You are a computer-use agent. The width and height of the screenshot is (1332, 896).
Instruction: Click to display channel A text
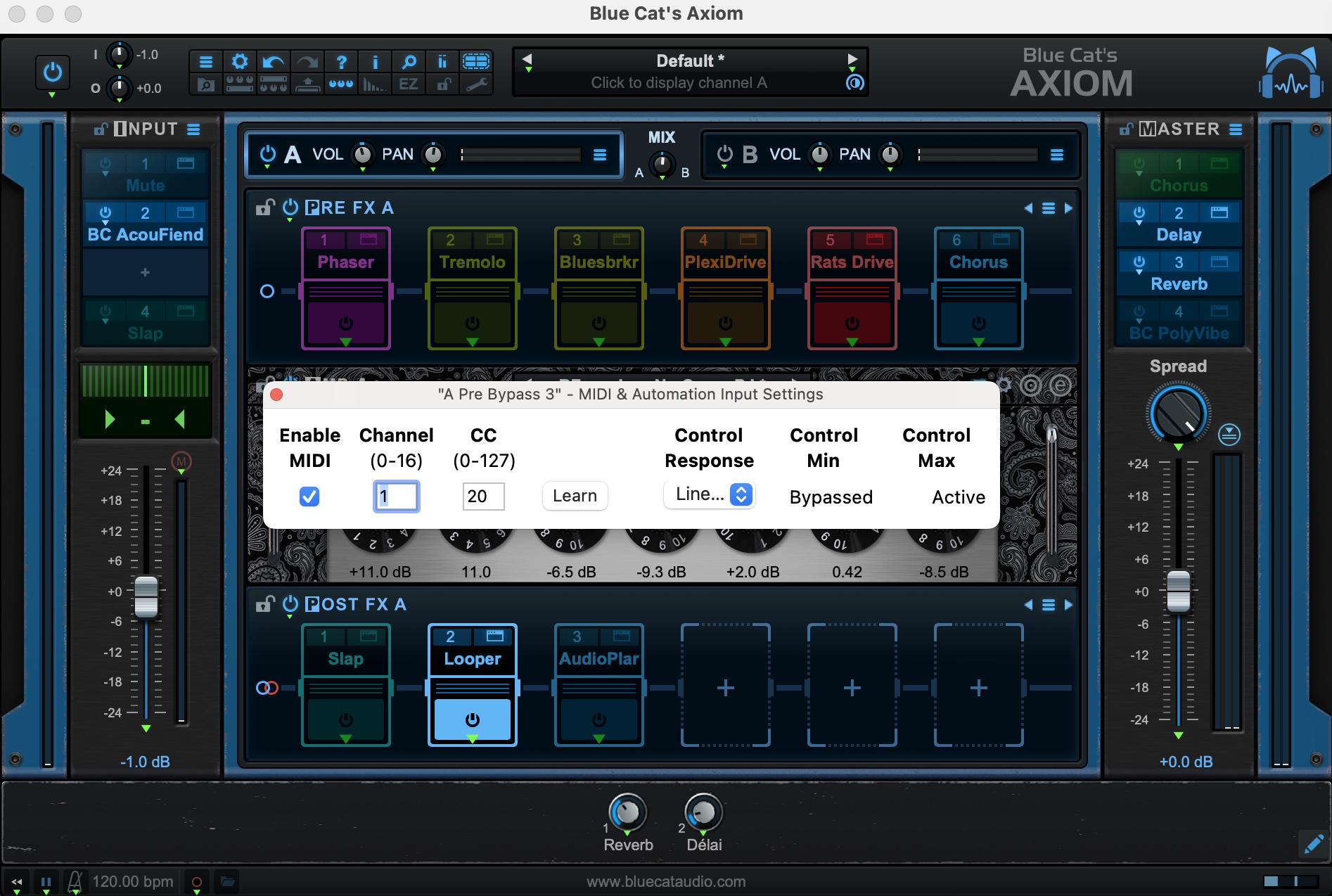679,83
